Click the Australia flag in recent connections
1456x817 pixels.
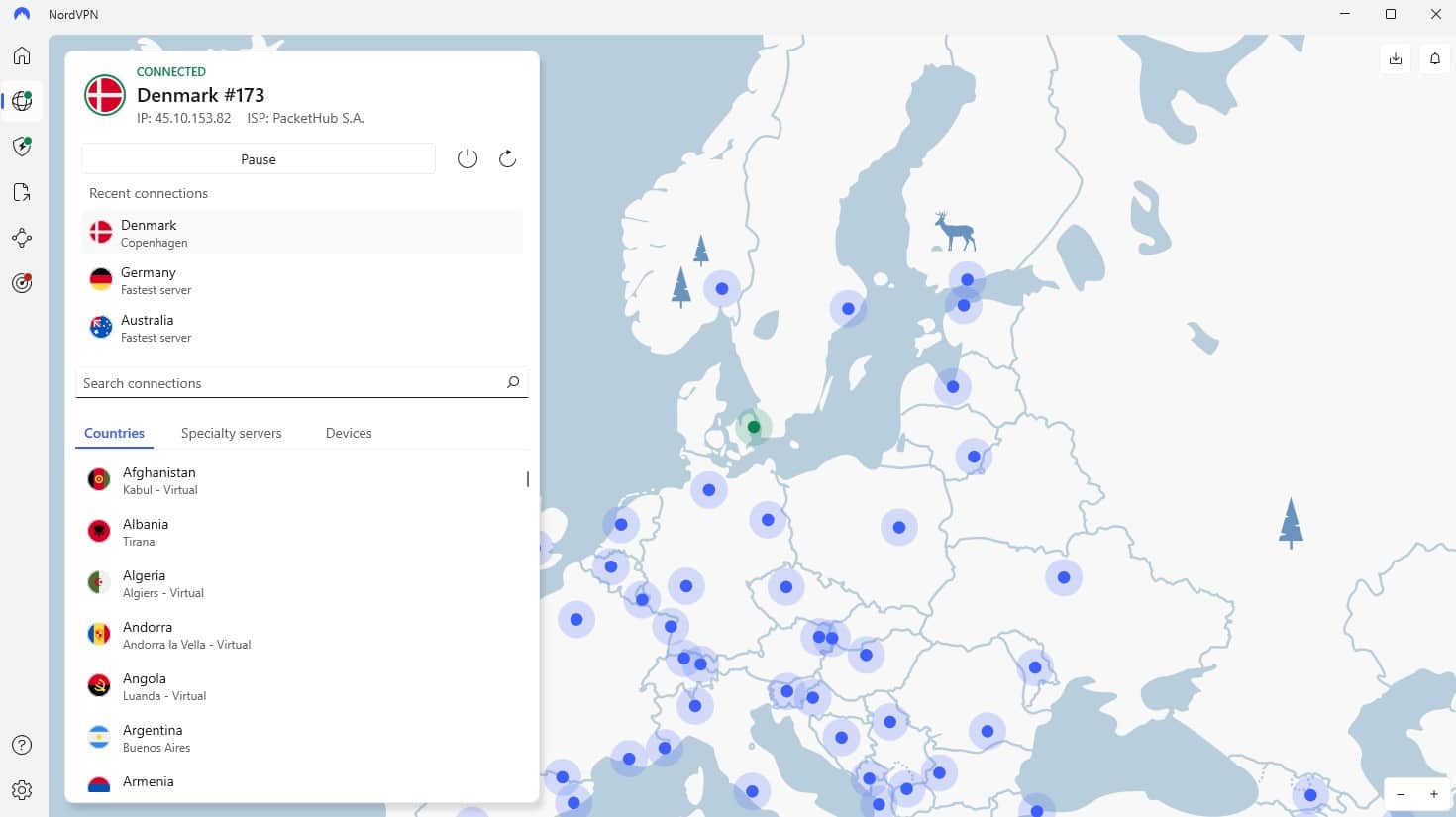(x=101, y=328)
